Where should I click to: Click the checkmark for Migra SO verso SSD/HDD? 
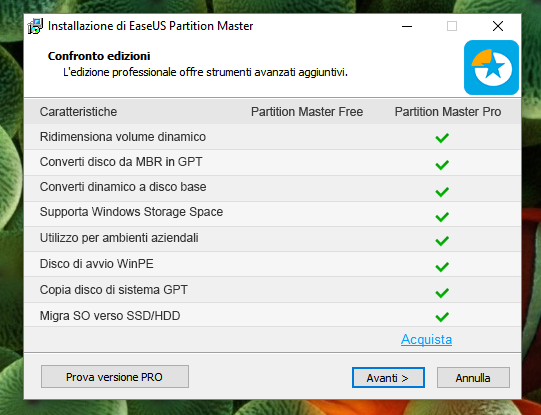point(442,317)
